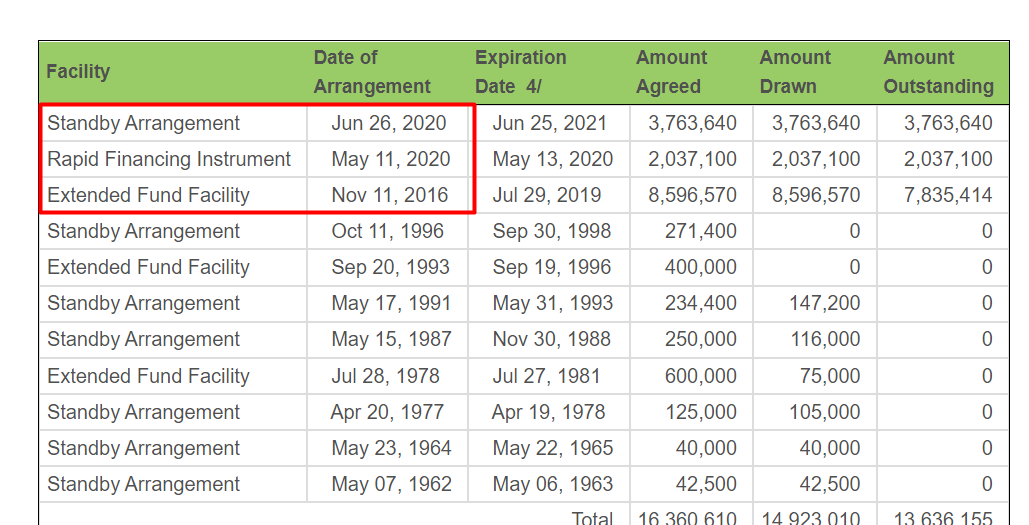
Task: Select the May 17, 1991 arrangement date
Action: pos(390,303)
